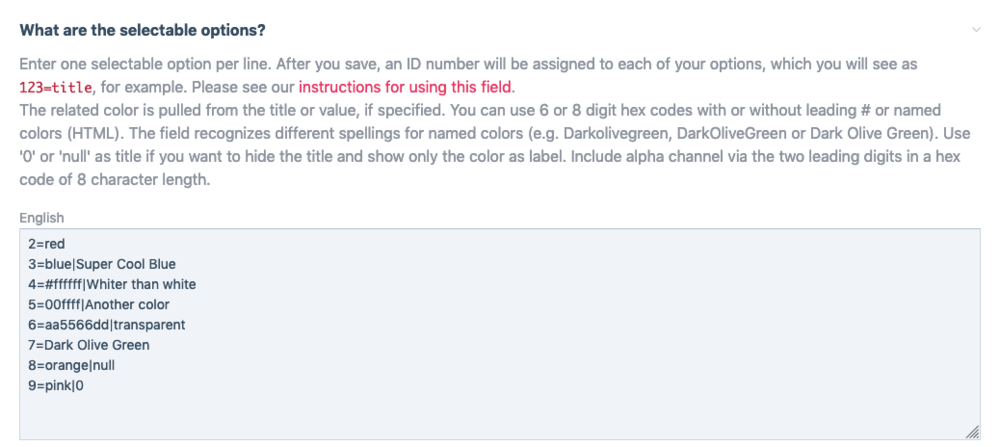
Task: Click the '2=red' line in the textarea
Action: pos(46,244)
